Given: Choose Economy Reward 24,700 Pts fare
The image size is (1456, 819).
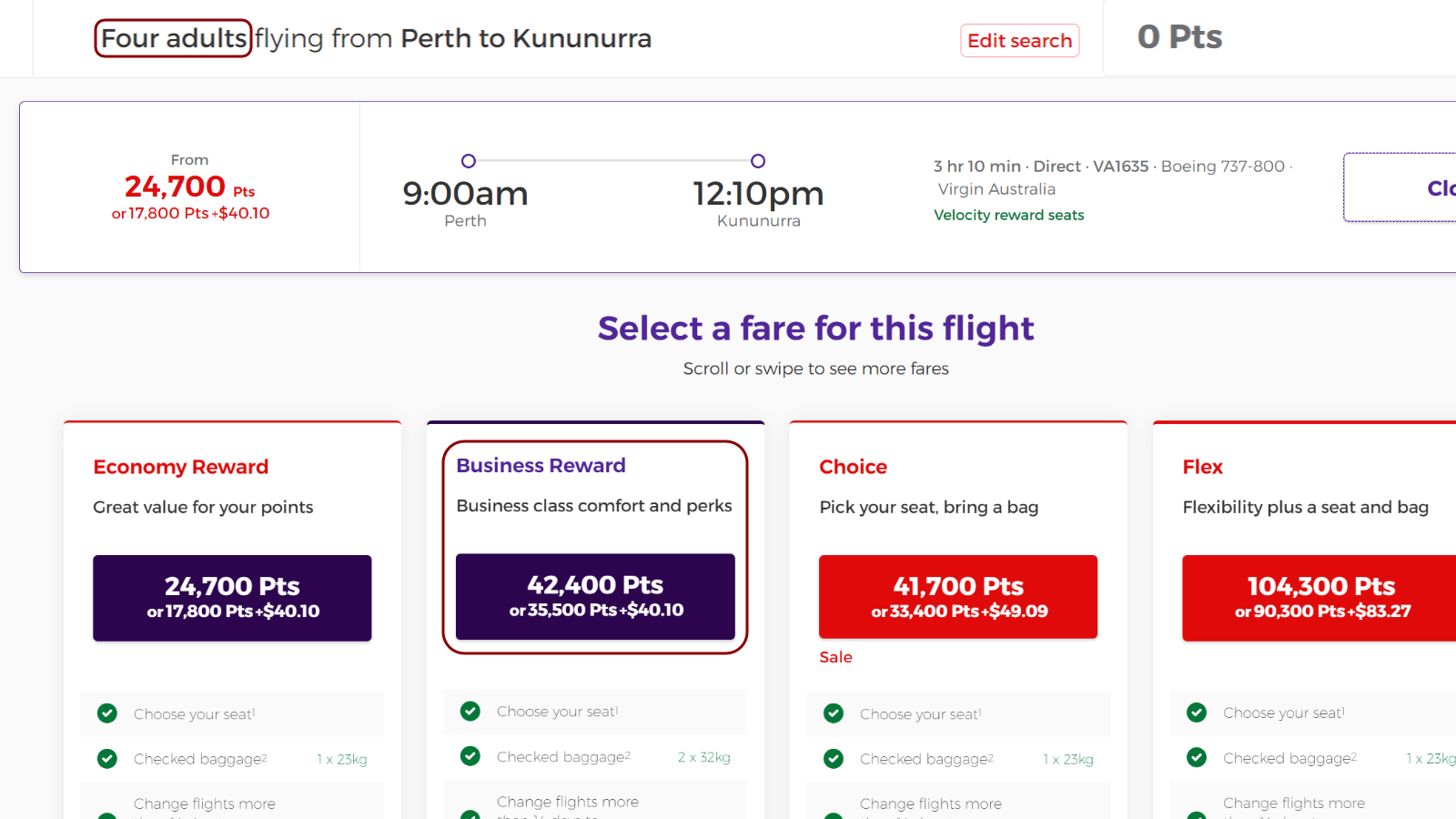Looking at the screenshot, I should tap(232, 598).
